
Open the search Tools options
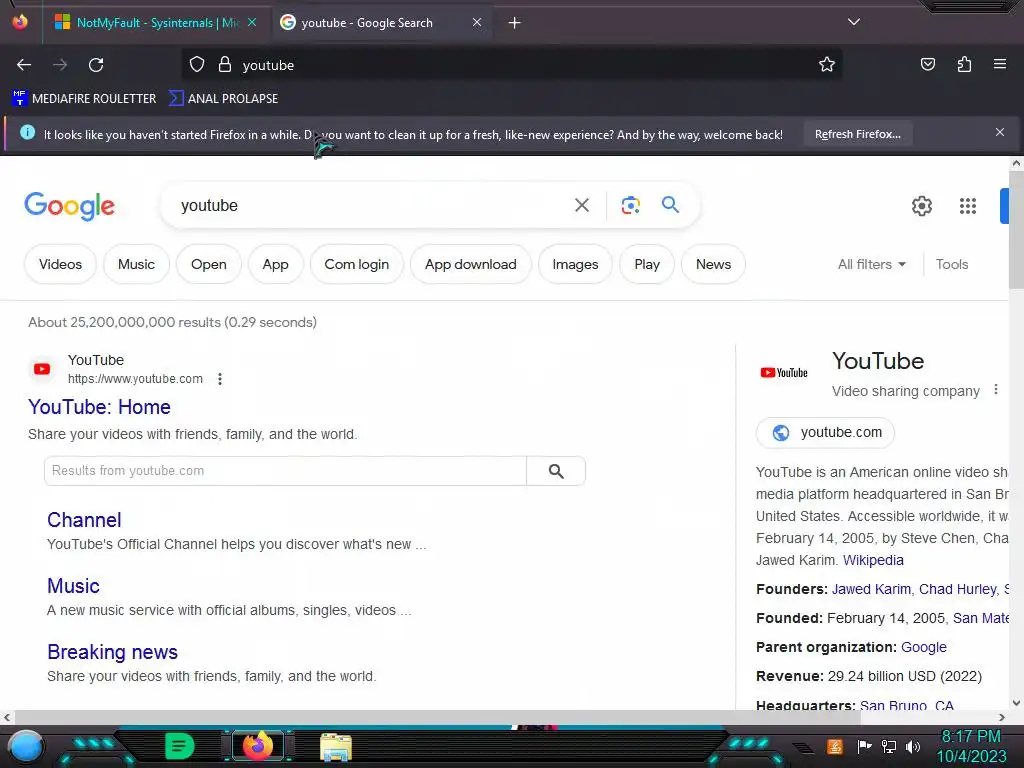(x=952, y=264)
